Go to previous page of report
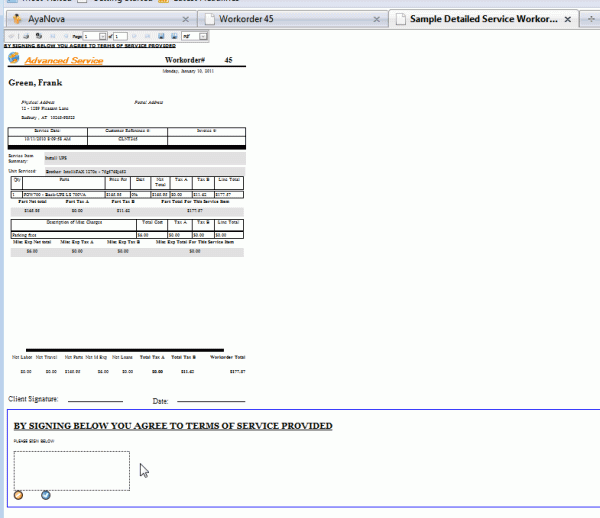 [x=66, y=36]
